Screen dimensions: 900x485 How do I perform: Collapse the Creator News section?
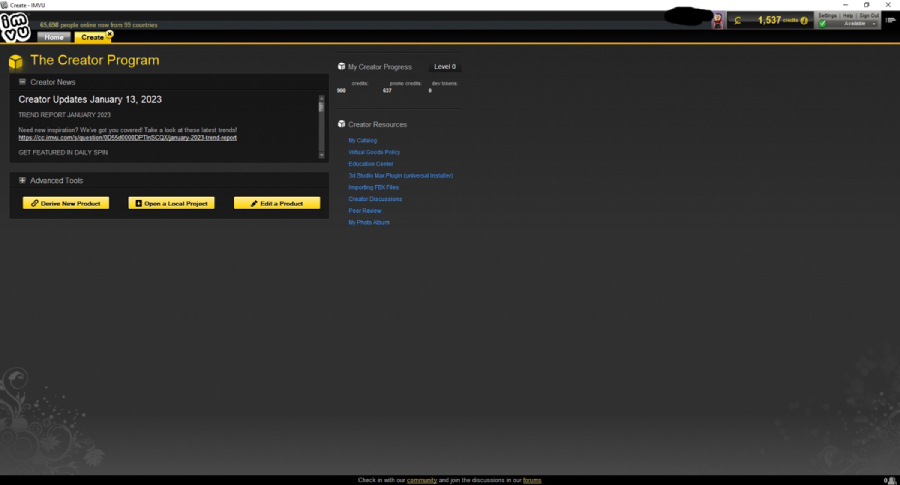[22, 82]
